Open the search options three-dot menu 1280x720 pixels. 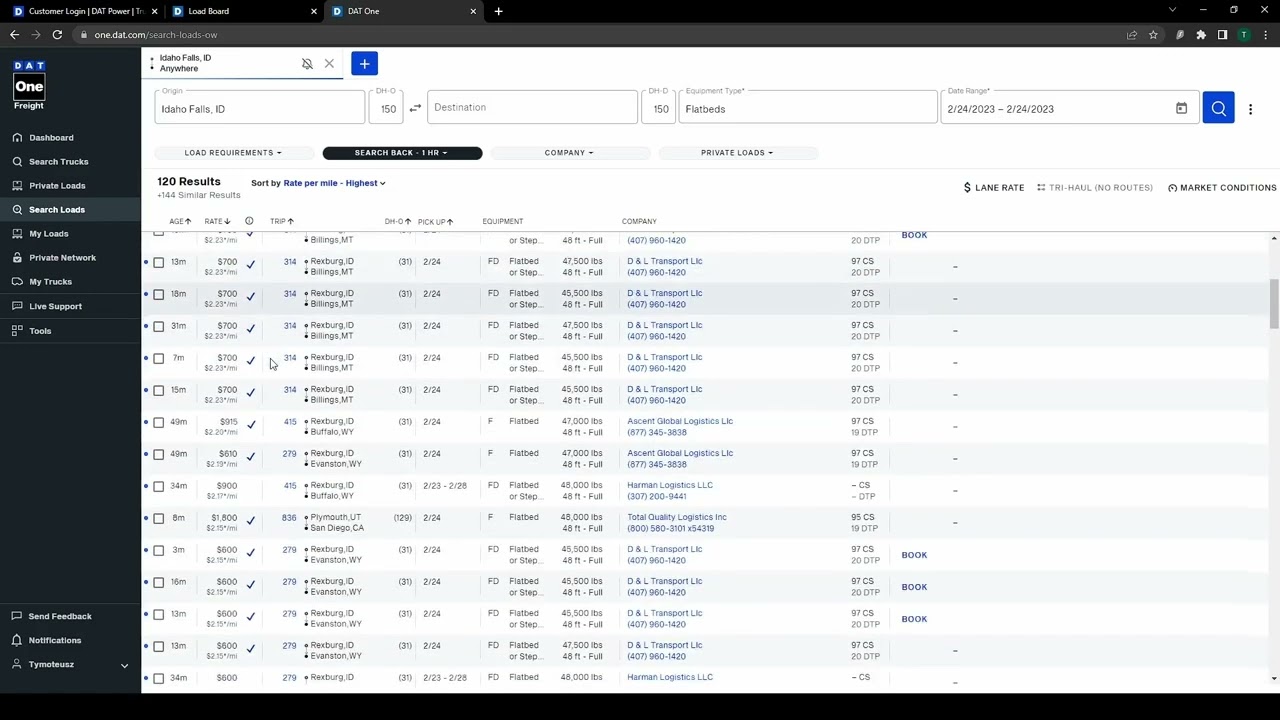(x=1250, y=108)
